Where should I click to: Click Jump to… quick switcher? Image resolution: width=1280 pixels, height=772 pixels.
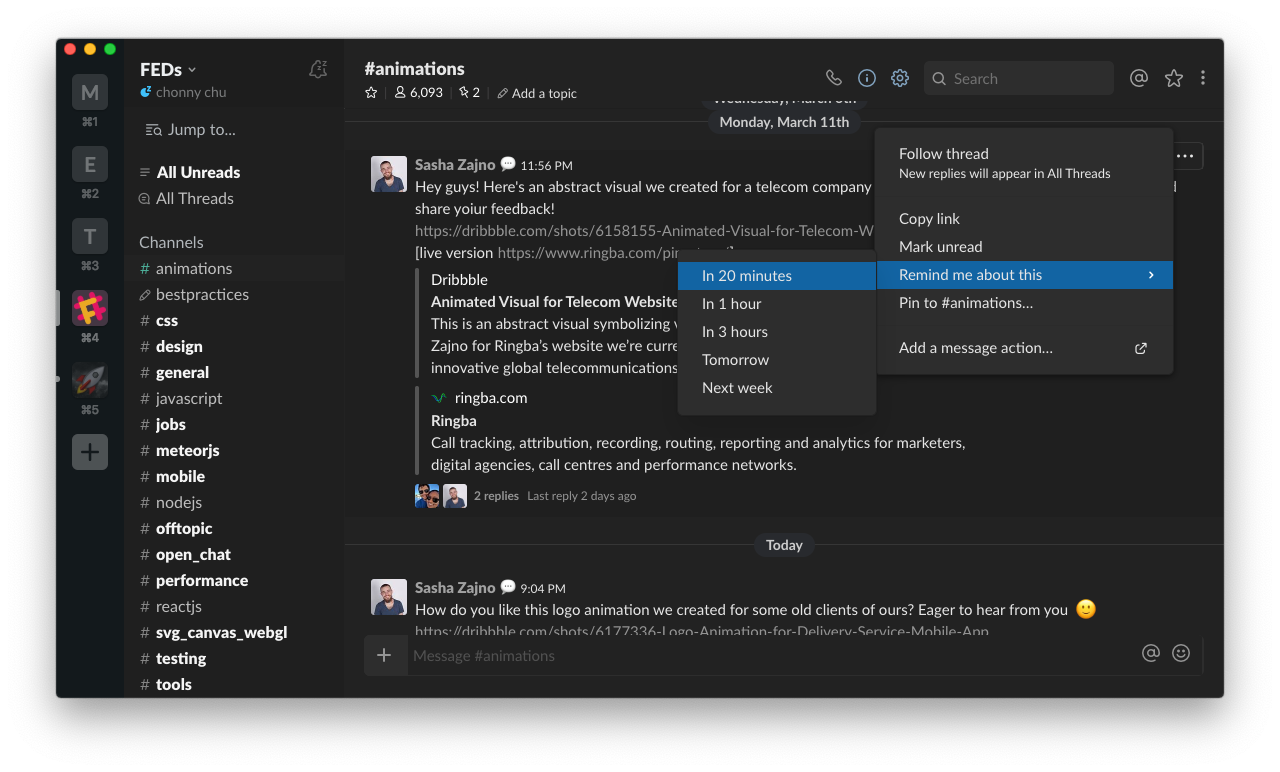[190, 129]
